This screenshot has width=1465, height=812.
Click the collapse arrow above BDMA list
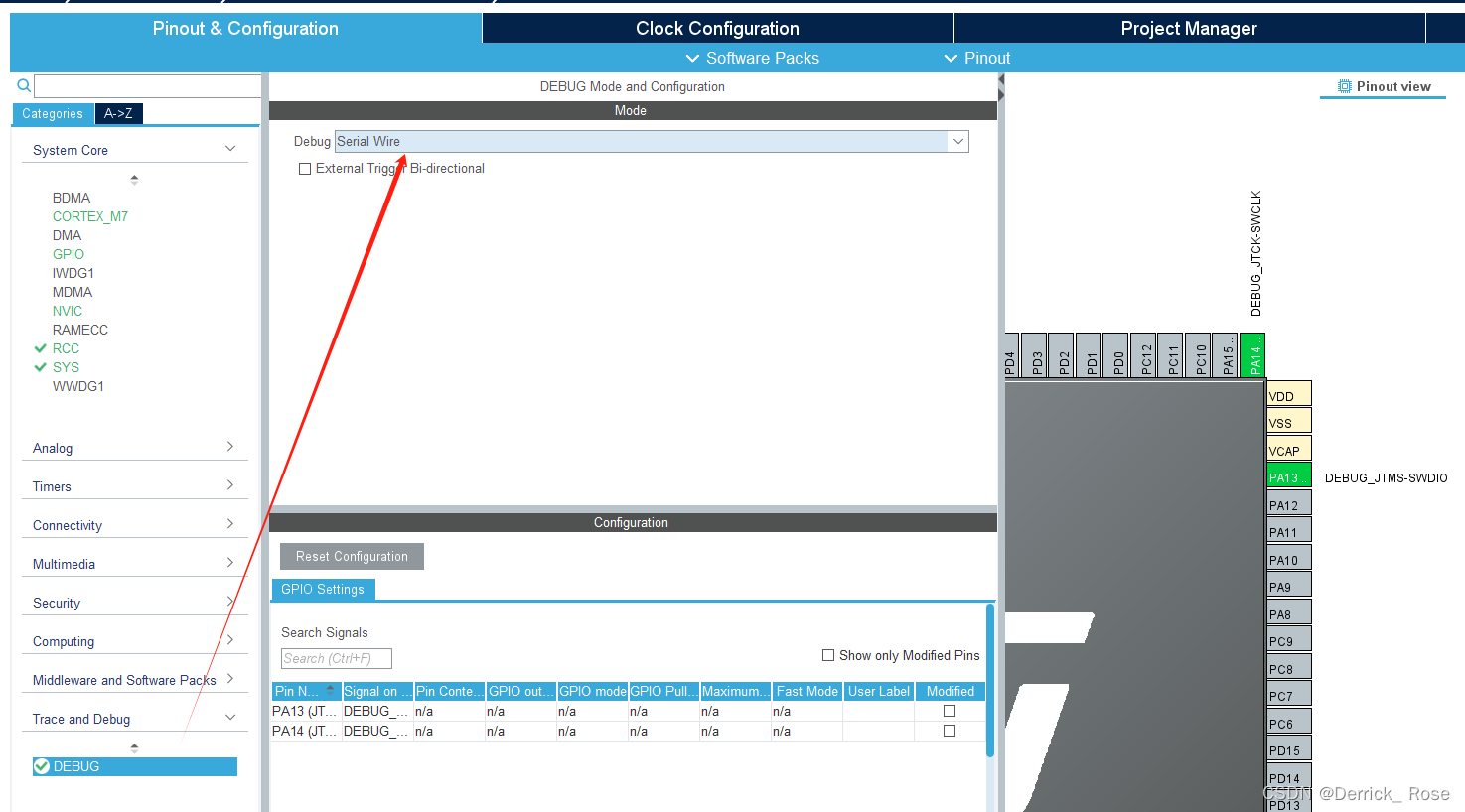(134, 180)
